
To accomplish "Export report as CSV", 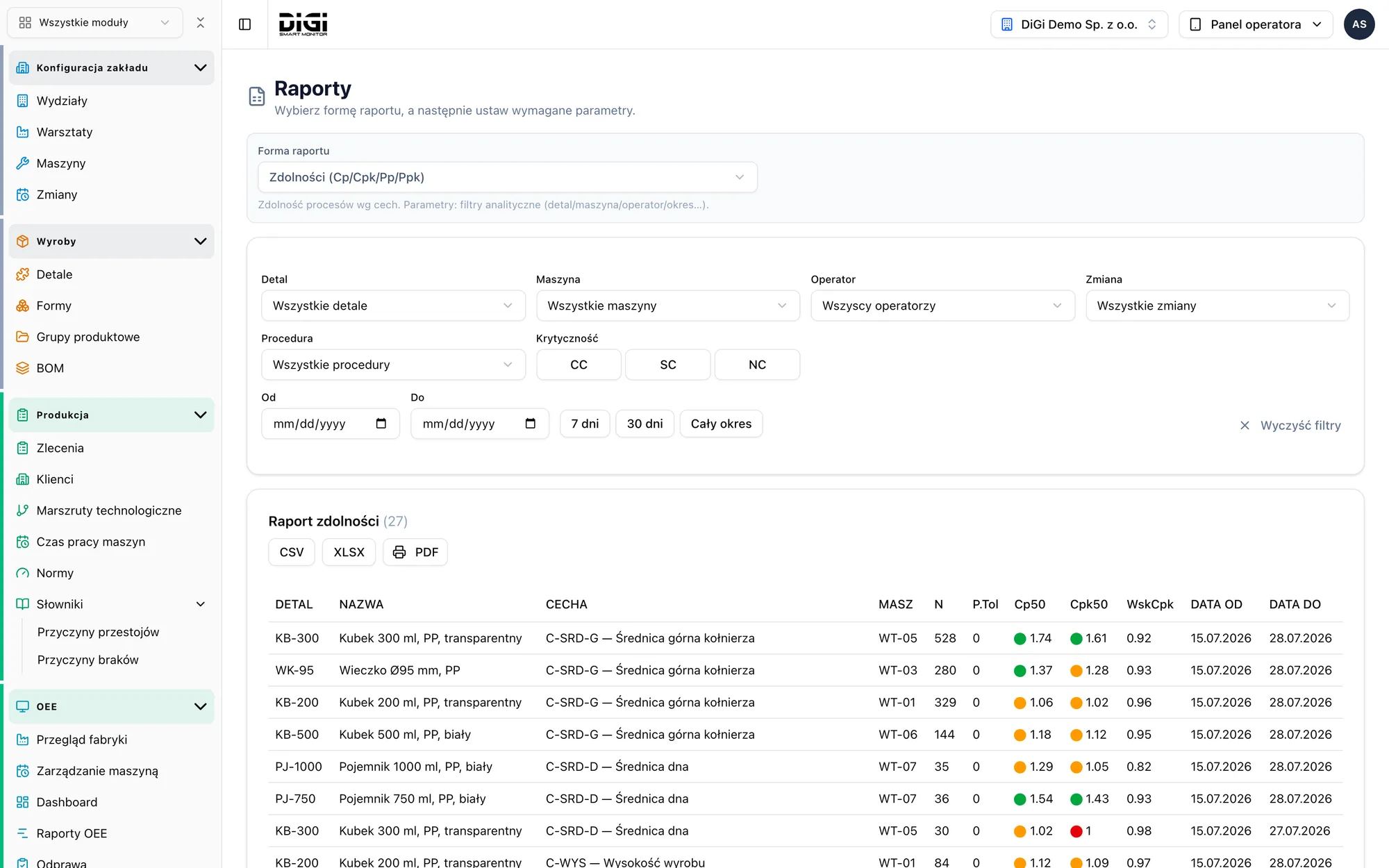I will (x=292, y=552).
